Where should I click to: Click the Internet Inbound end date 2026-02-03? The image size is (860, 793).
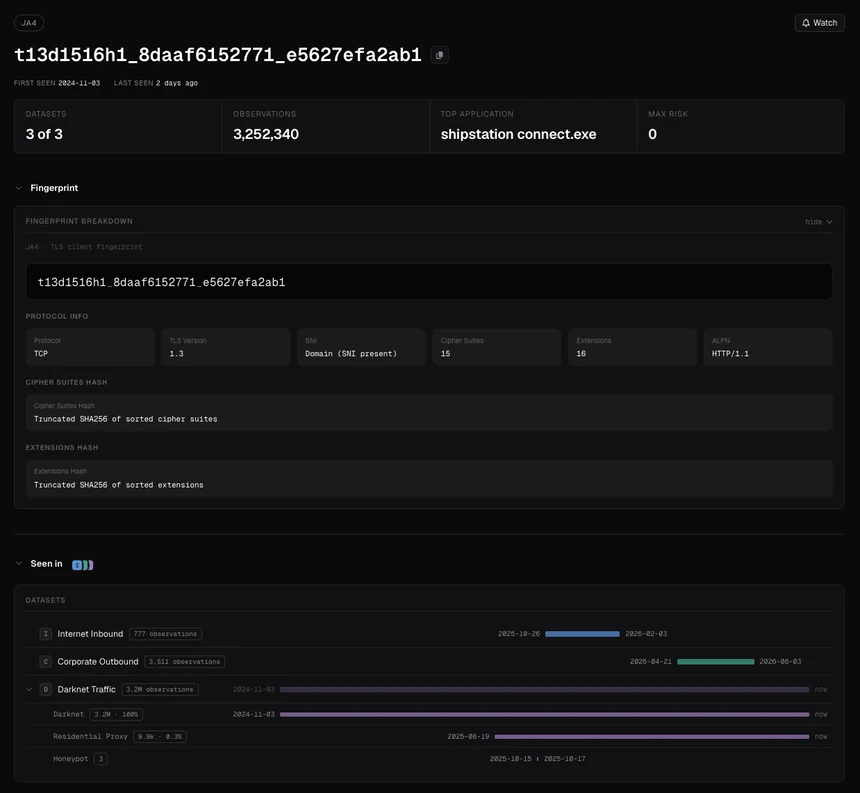[646, 634]
